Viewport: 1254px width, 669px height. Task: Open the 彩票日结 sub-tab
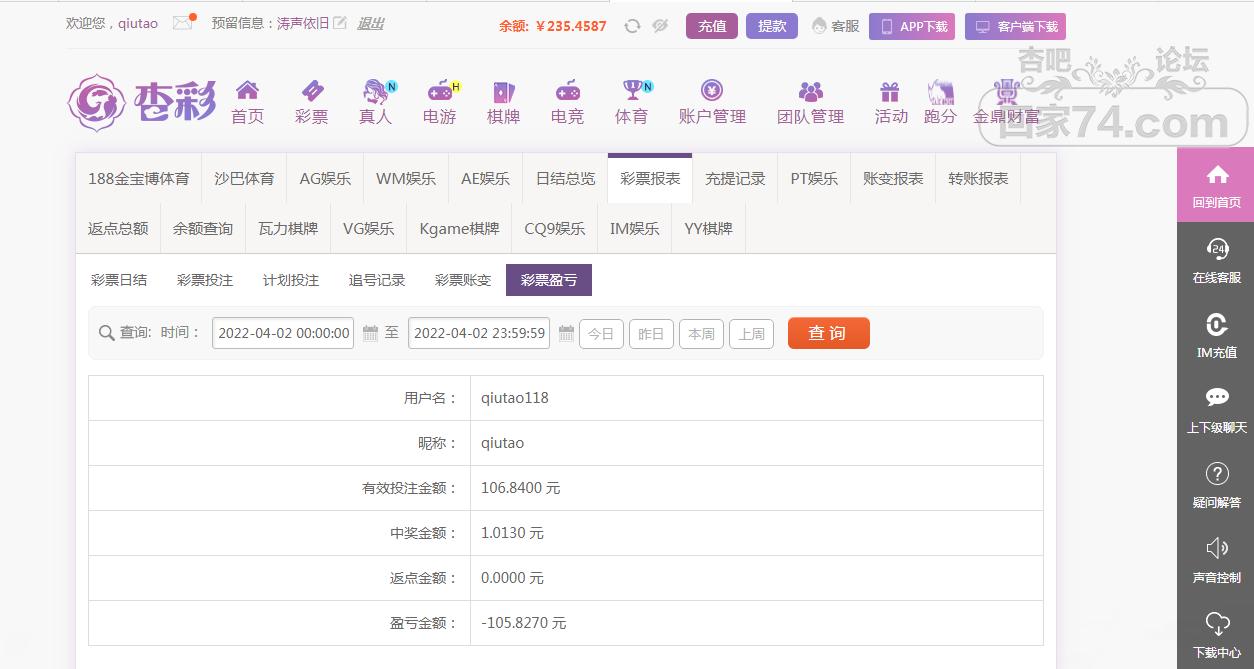point(119,280)
